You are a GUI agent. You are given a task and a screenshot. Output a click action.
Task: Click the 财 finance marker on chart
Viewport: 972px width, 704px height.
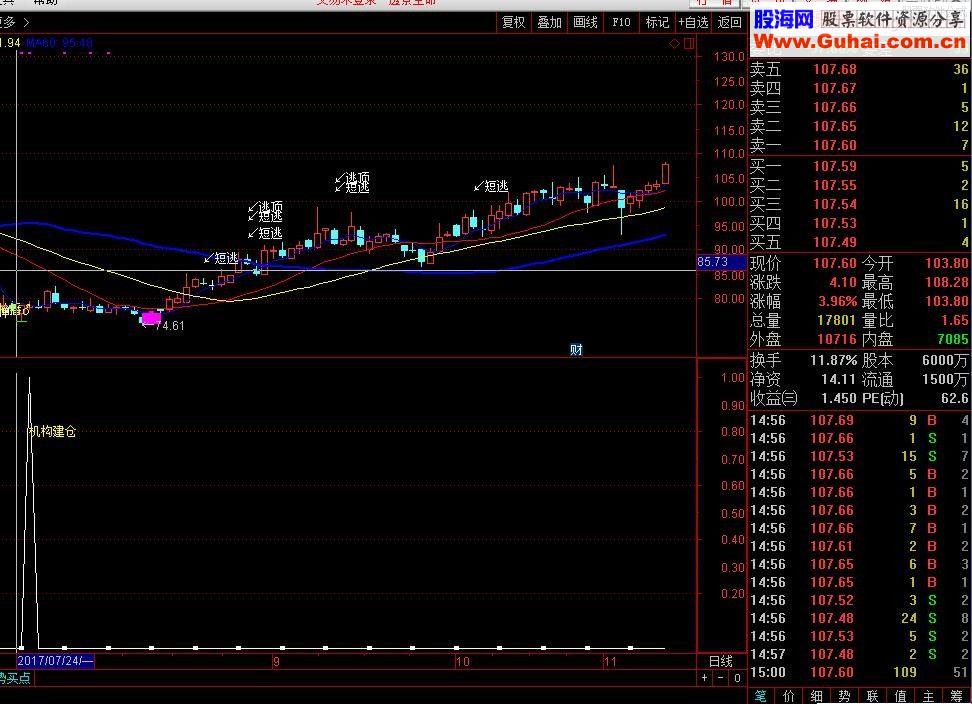point(577,350)
